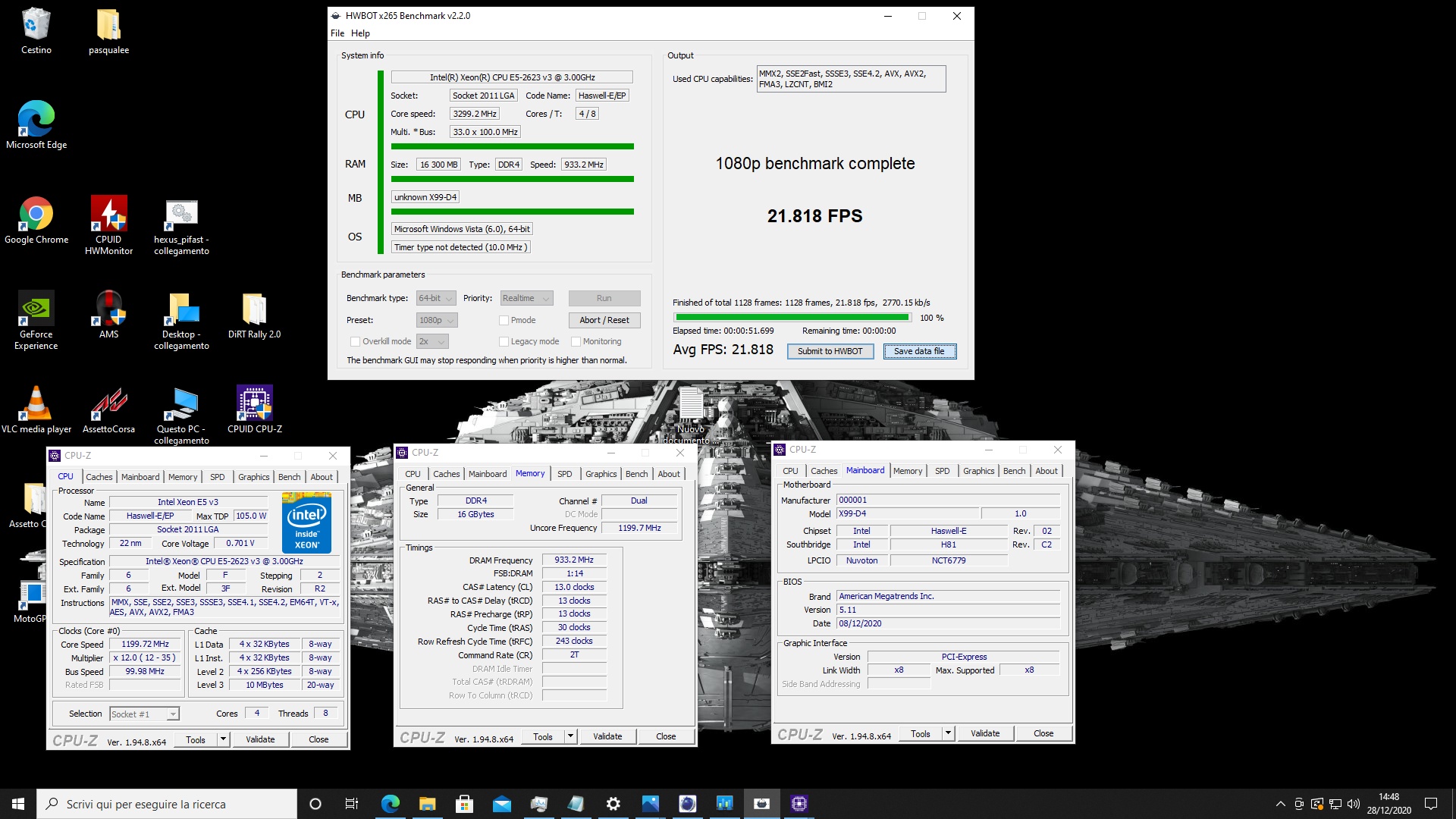Viewport: 1456px width, 819px height.
Task: Open GeForce Experience desktop icon
Action: click(x=36, y=320)
